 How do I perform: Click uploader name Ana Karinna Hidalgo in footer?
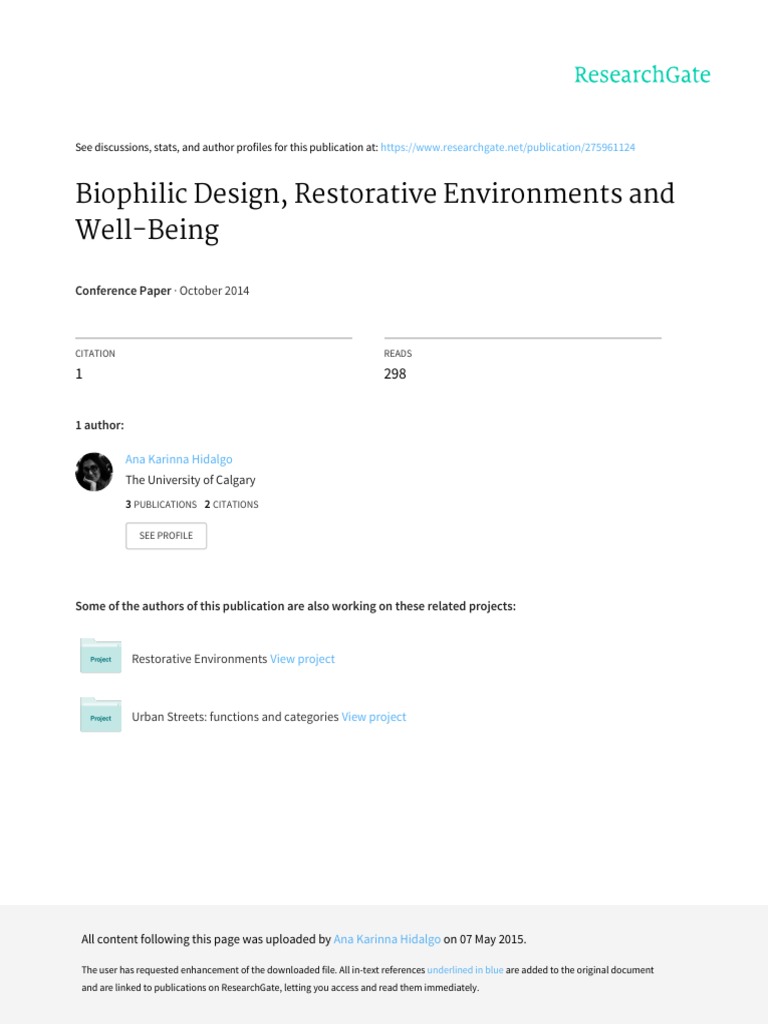(388, 939)
